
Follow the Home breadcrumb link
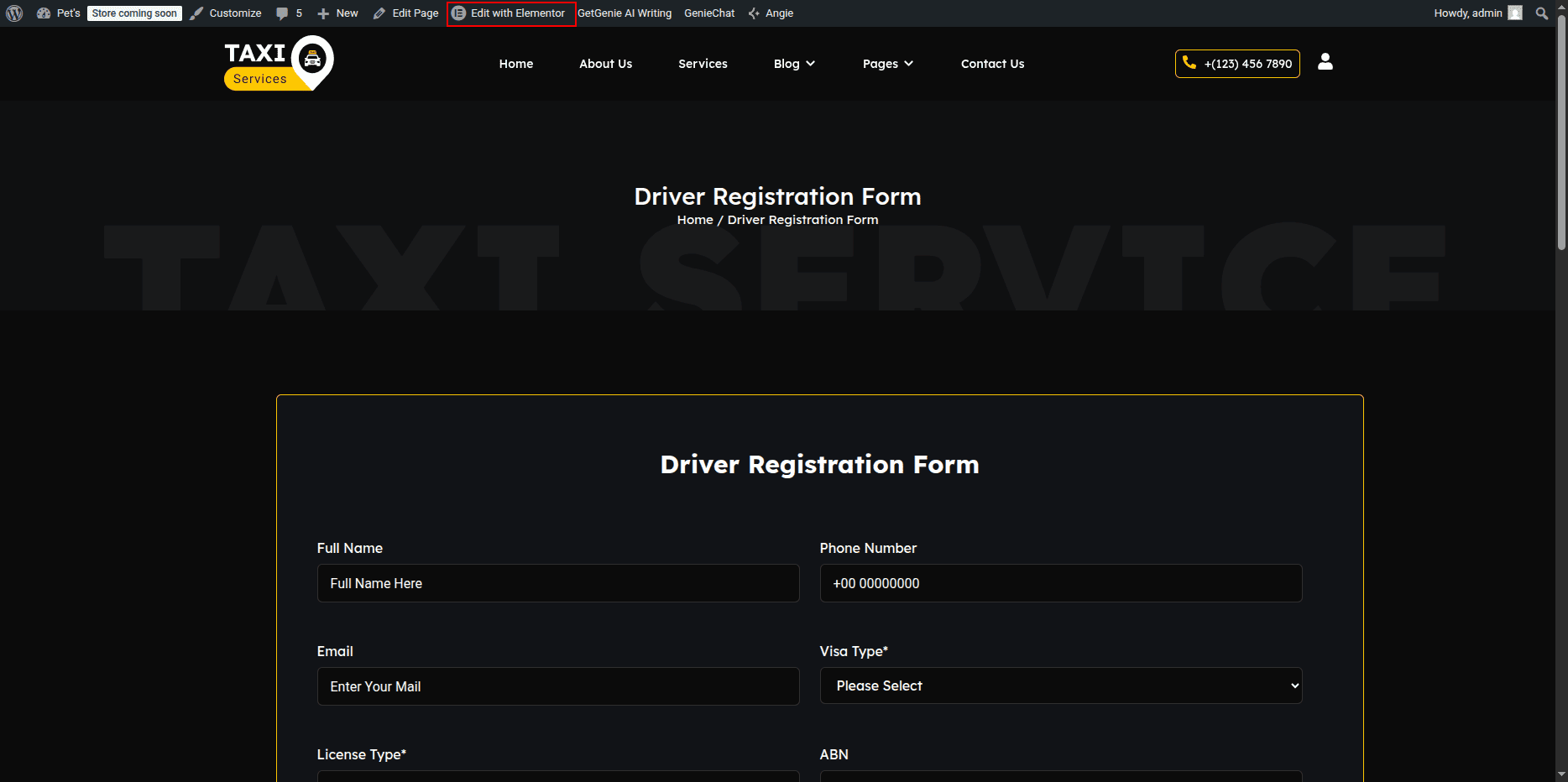[x=695, y=220]
